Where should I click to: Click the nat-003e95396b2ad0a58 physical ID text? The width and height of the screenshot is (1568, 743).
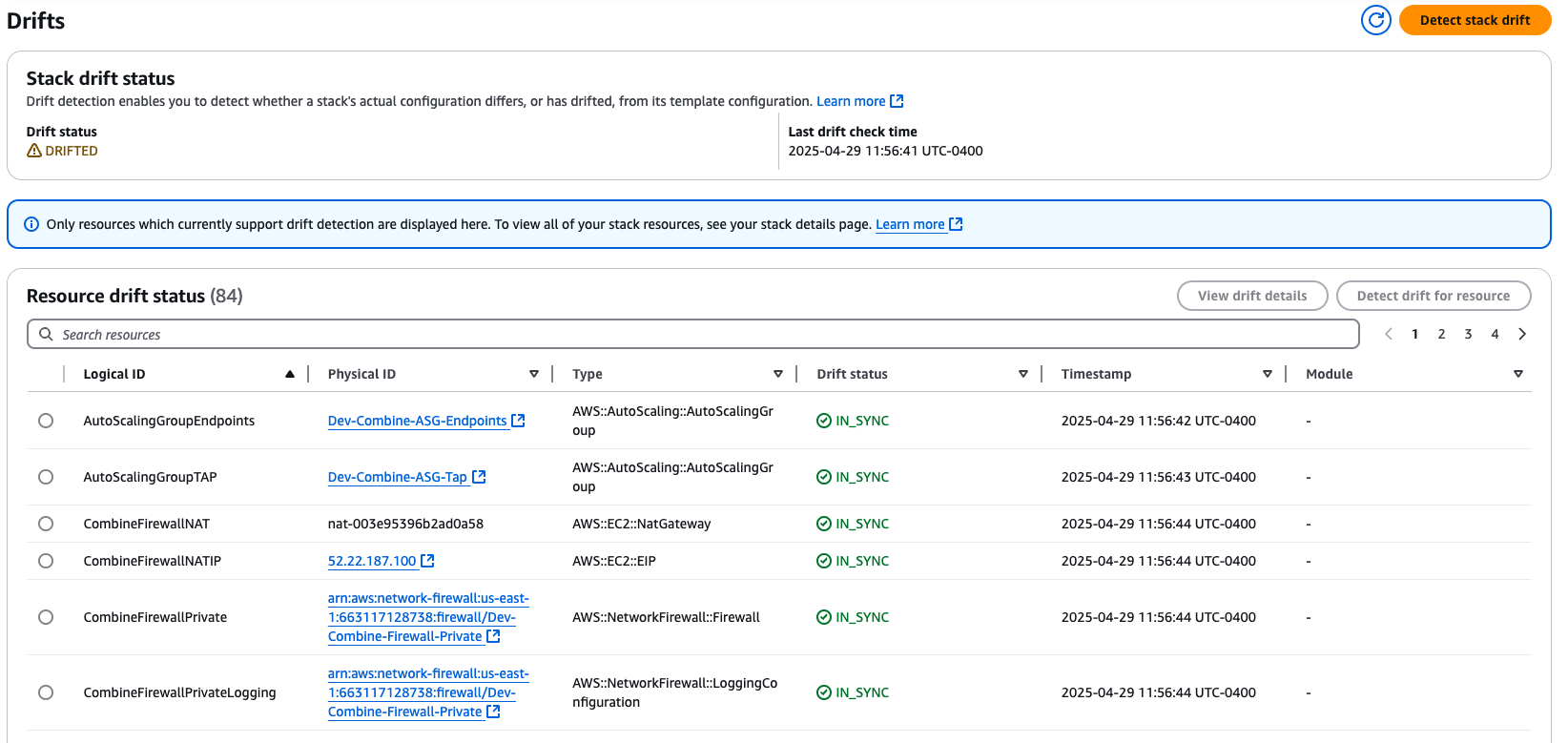(x=405, y=524)
